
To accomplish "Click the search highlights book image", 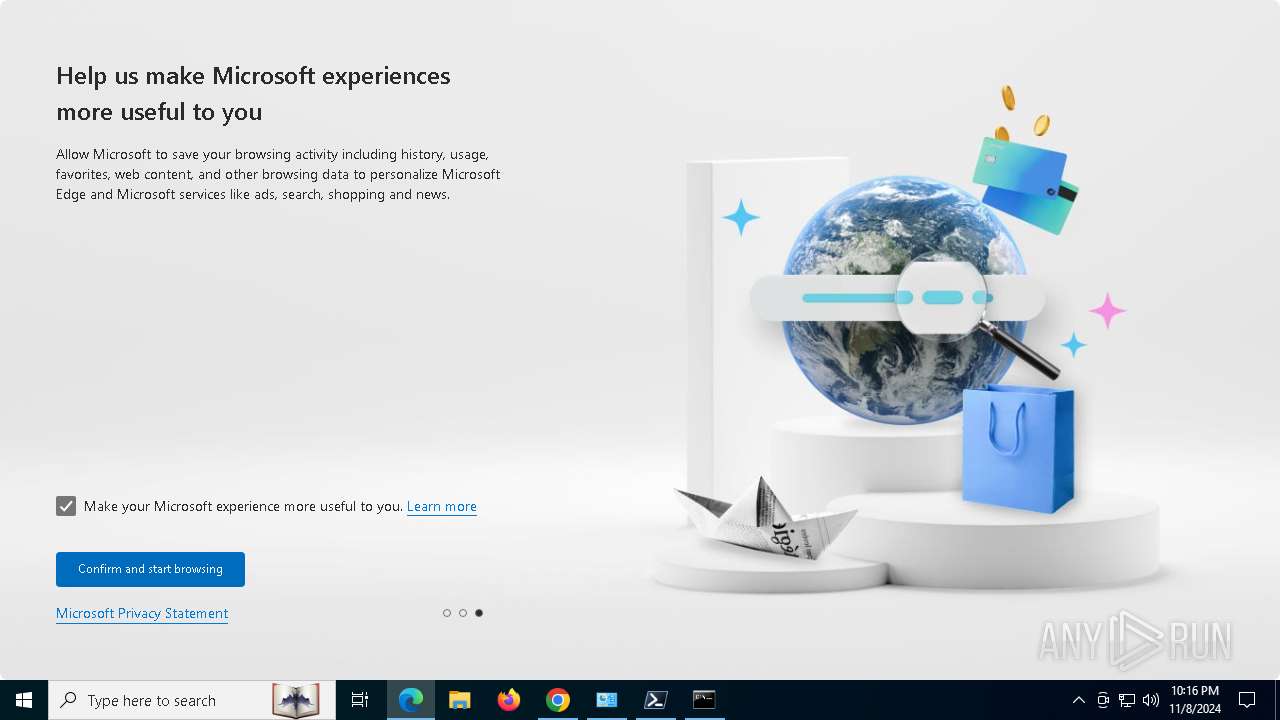I will click(x=296, y=700).
